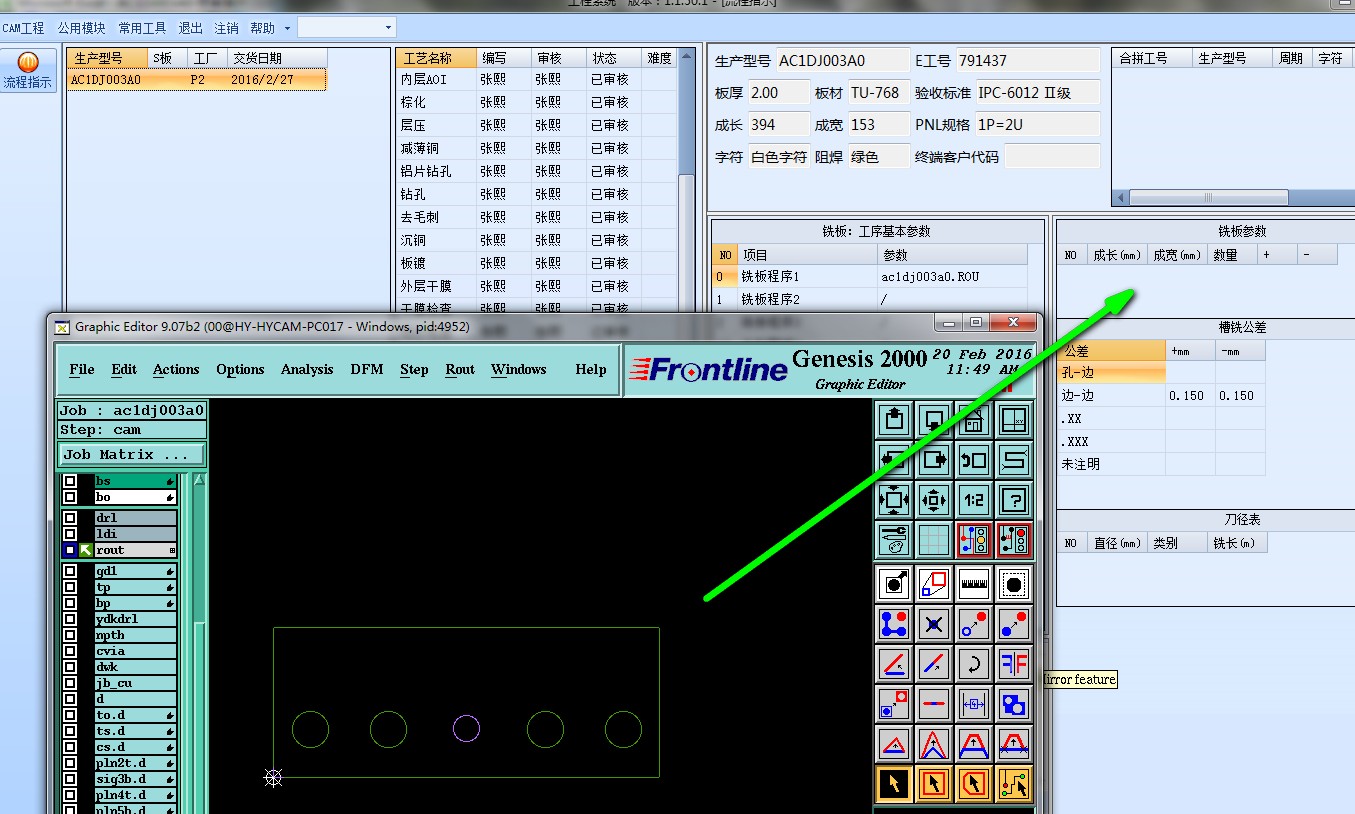Open the empty combo box in top toolbar
This screenshot has height=814, width=1355.
pos(346,28)
